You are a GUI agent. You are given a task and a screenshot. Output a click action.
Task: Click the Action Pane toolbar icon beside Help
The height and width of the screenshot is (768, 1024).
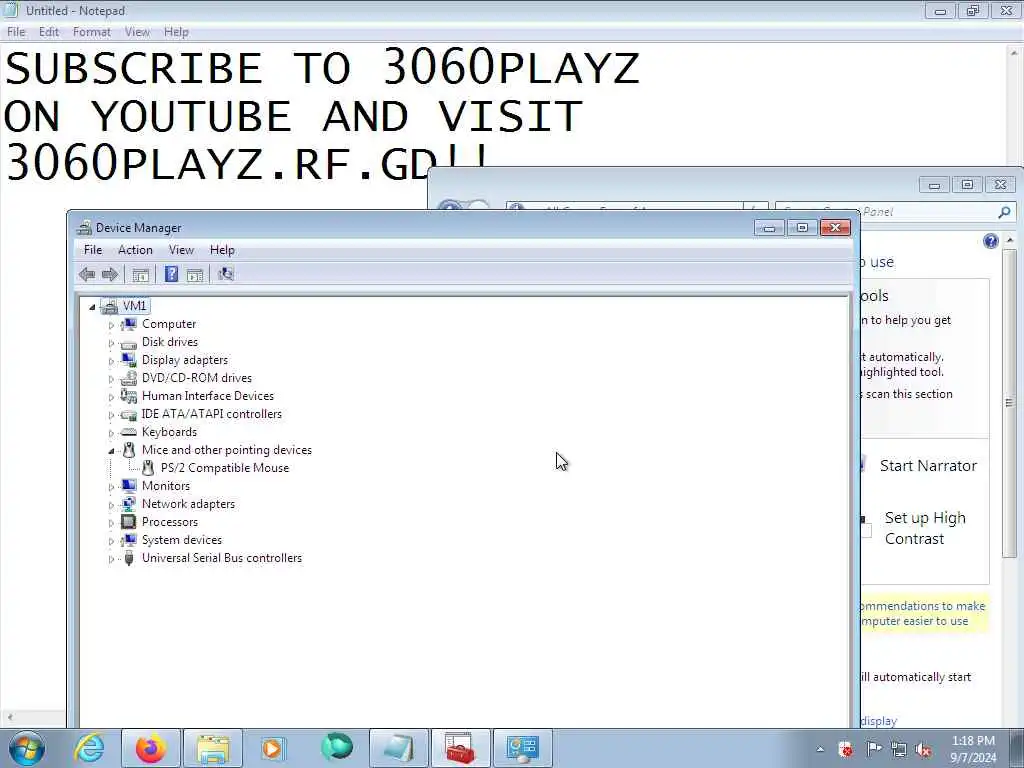195,274
